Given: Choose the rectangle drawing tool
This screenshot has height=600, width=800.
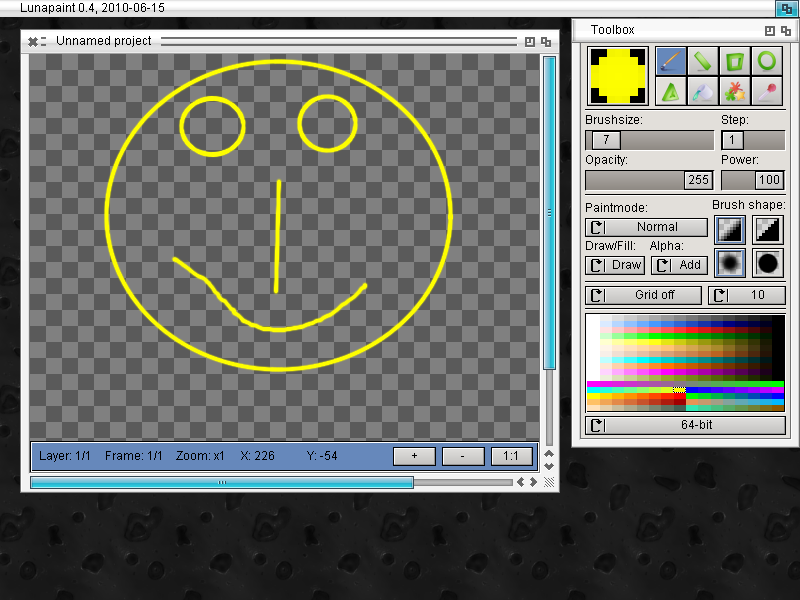Looking at the screenshot, I should 735,61.
